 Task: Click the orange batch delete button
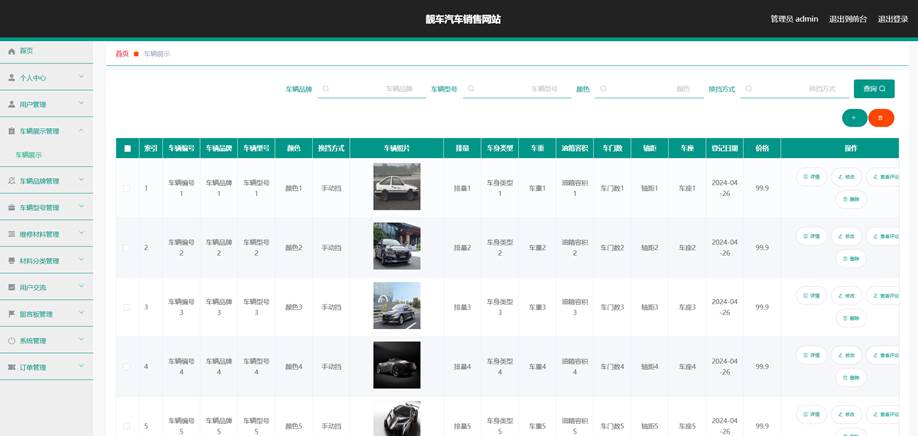881,118
